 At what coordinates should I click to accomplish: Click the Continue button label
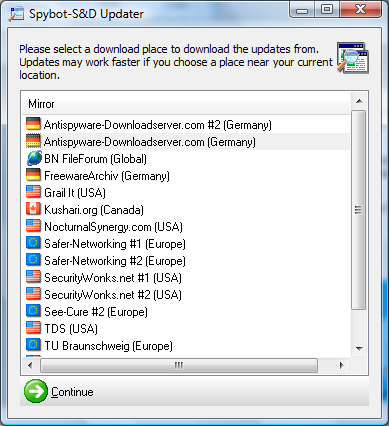pyautogui.click(x=72, y=392)
